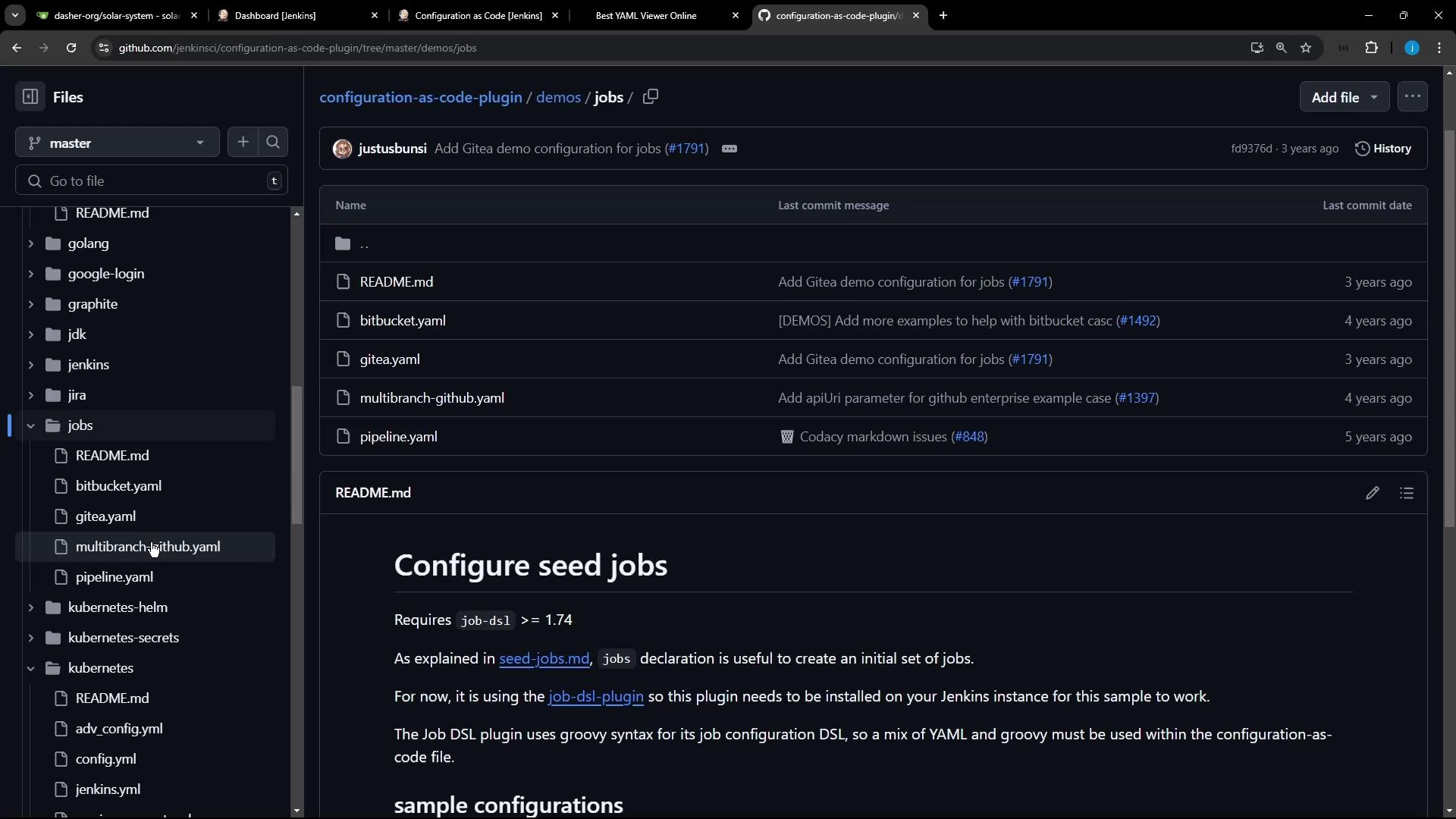View commit History

[1383, 149]
